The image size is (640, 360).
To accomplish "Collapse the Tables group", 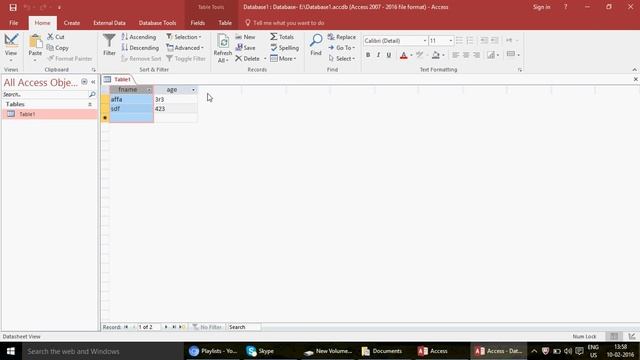I will pyautogui.click(x=90, y=104).
